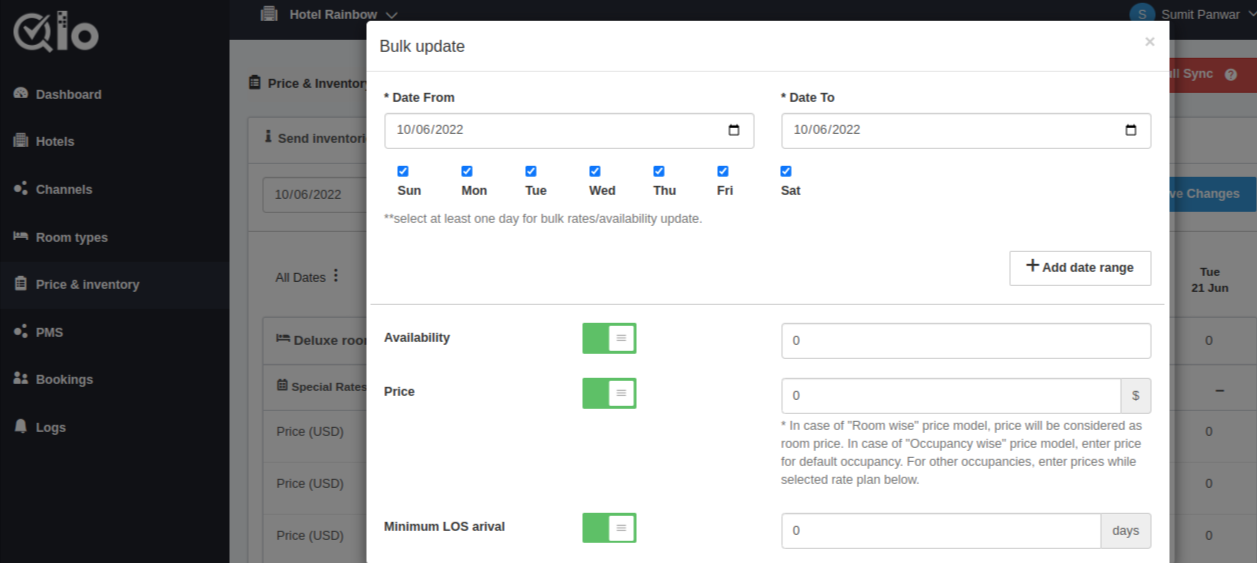This screenshot has width=1257, height=563.
Task: Click the Dashboard gauge icon
Action: pyautogui.click(x=20, y=93)
